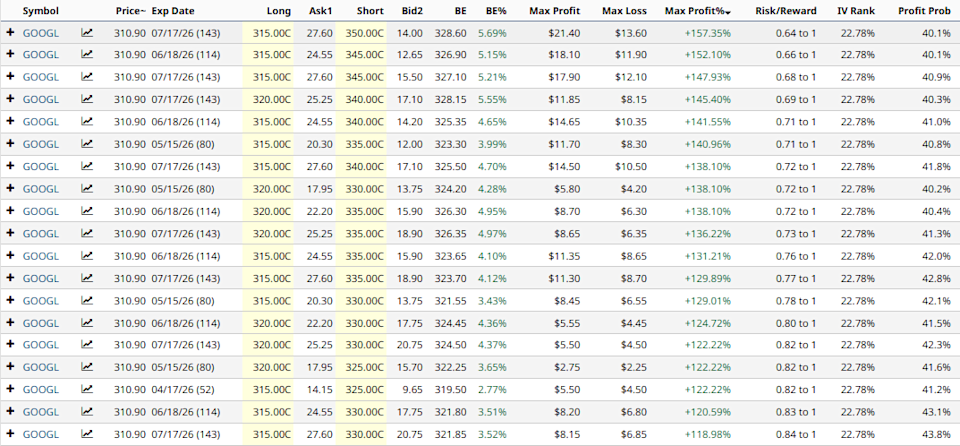Screen dimensions: 960x446
Task: Sort table by Price column header
Action: point(130,10)
